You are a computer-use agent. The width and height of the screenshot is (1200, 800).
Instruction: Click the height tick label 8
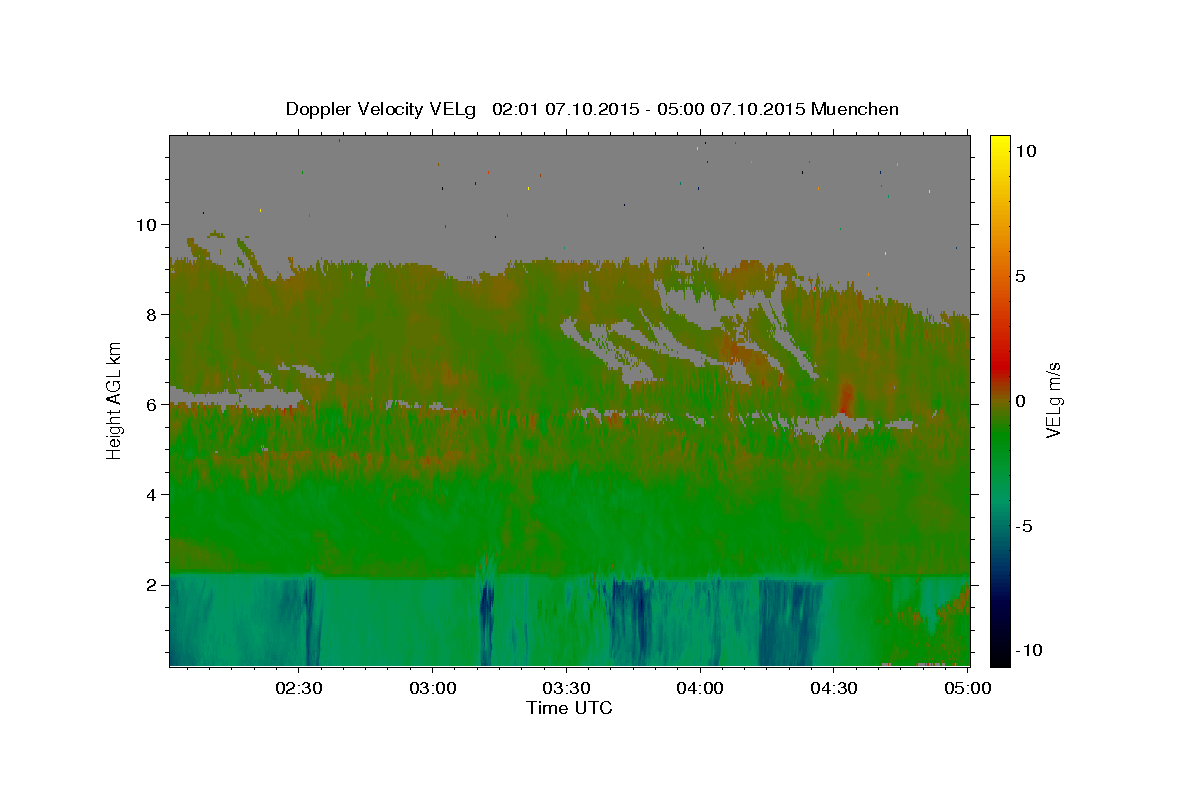153,314
